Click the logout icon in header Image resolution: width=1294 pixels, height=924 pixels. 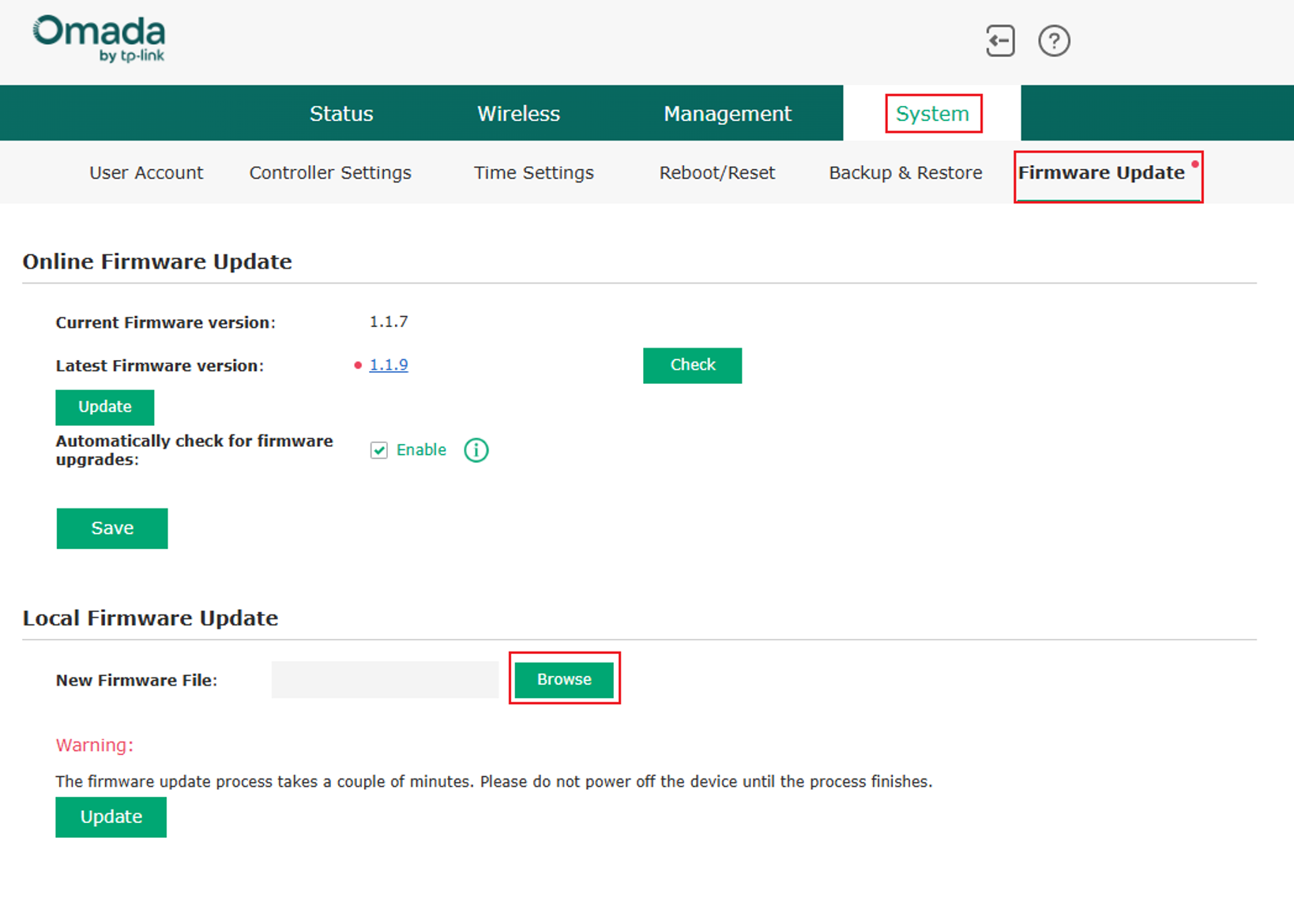click(x=1000, y=40)
